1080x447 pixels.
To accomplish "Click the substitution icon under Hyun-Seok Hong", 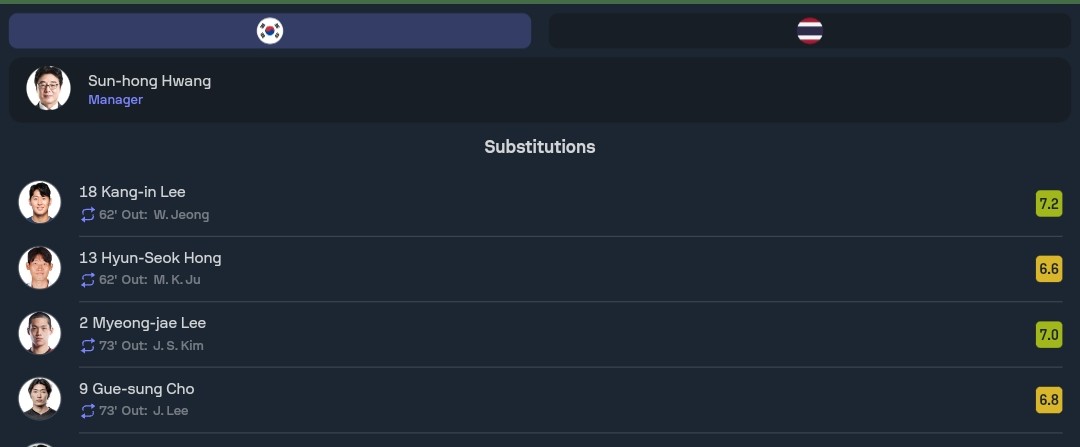I will [x=88, y=280].
